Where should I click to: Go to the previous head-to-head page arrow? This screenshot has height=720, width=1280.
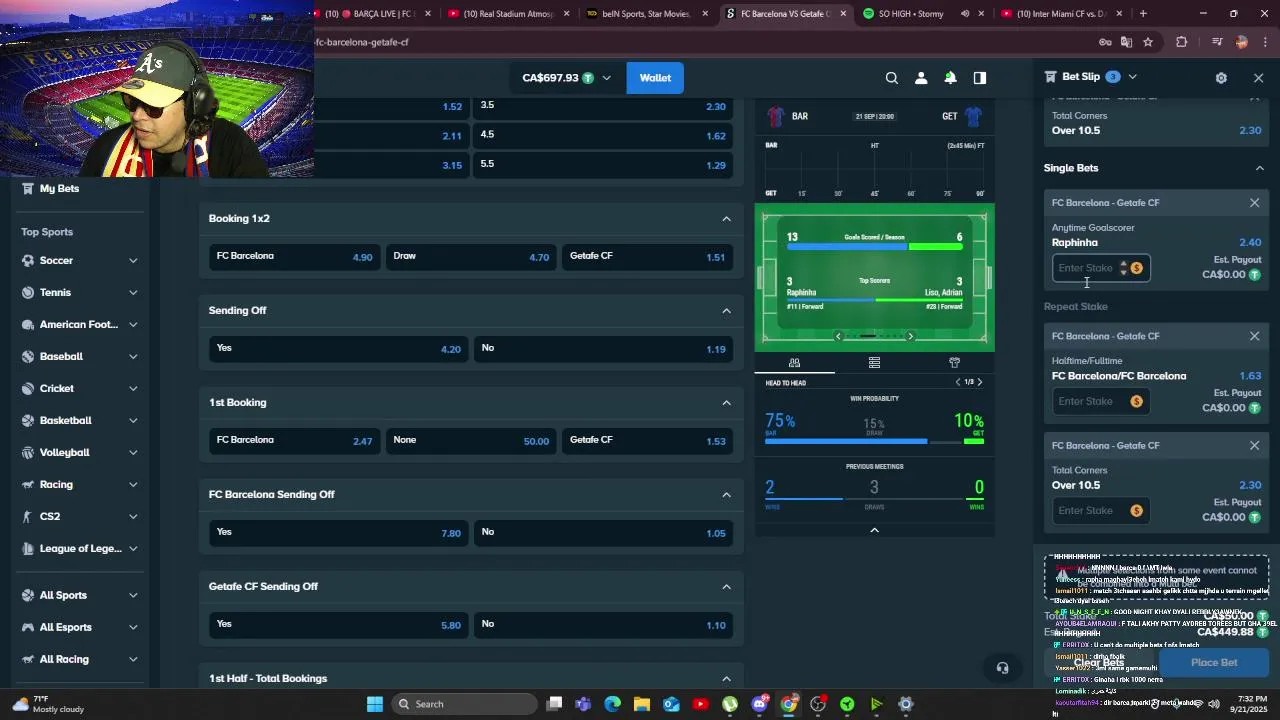(958, 382)
